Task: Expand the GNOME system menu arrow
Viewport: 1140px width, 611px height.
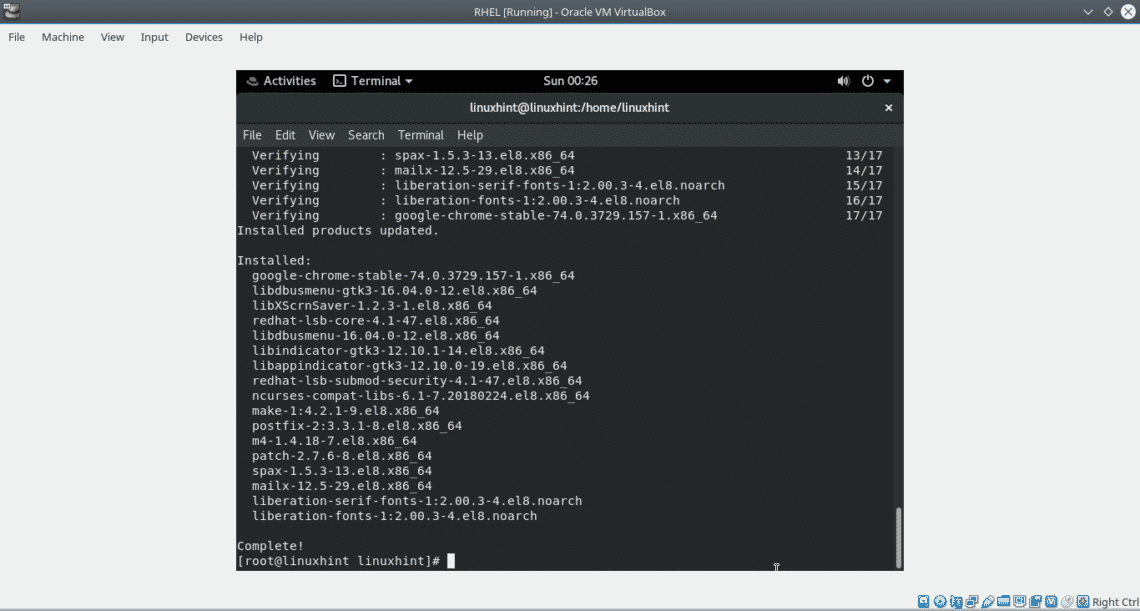Action: (x=888, y=81)
